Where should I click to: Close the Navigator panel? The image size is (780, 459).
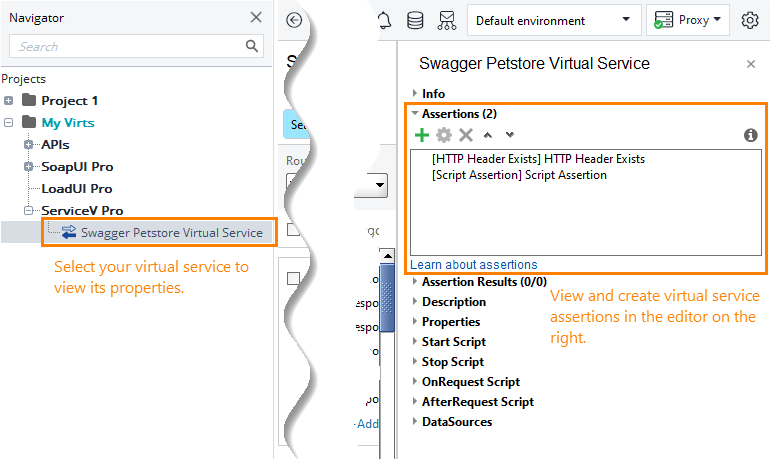256,17
